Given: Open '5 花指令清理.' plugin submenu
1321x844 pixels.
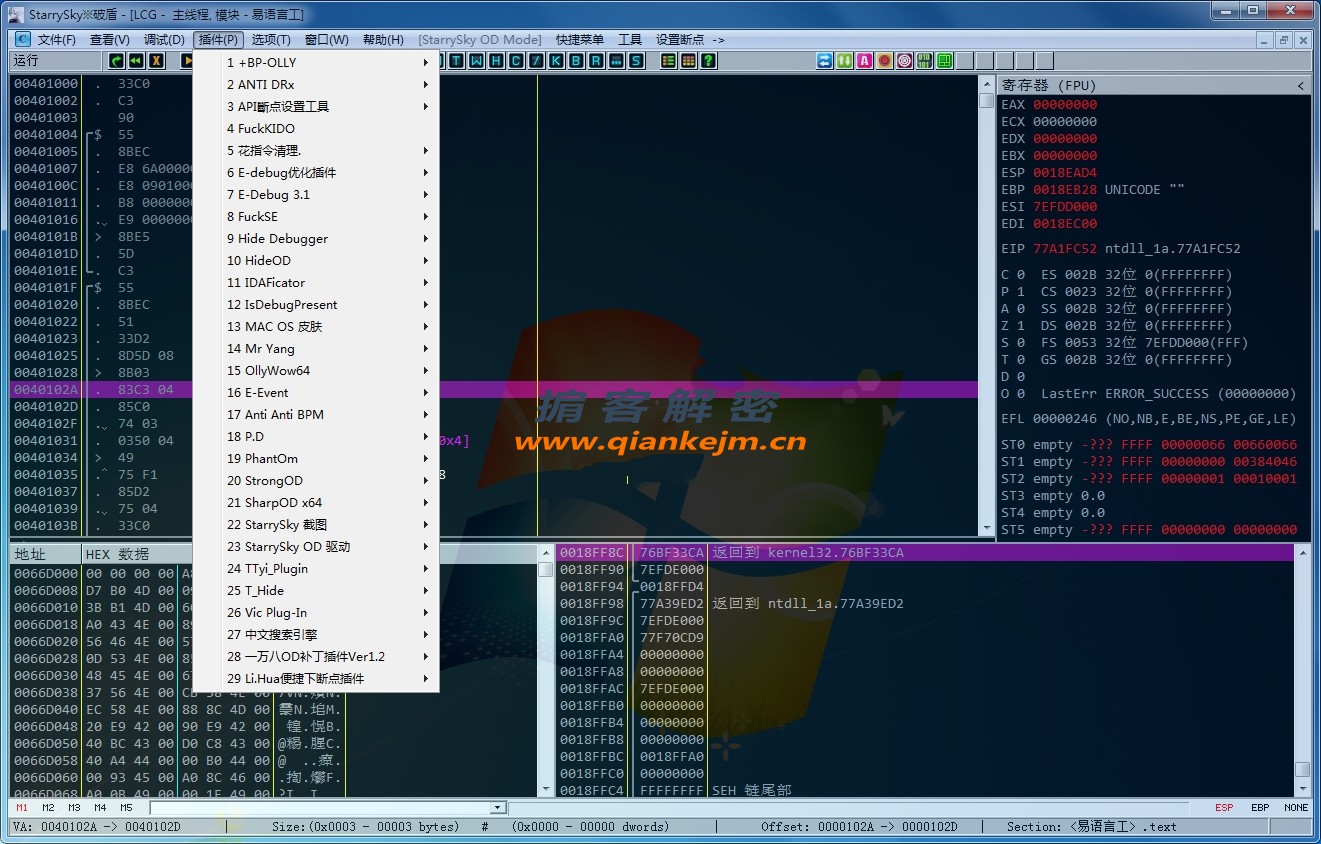Looking at the screenshot, I should (x=316, y=150).
